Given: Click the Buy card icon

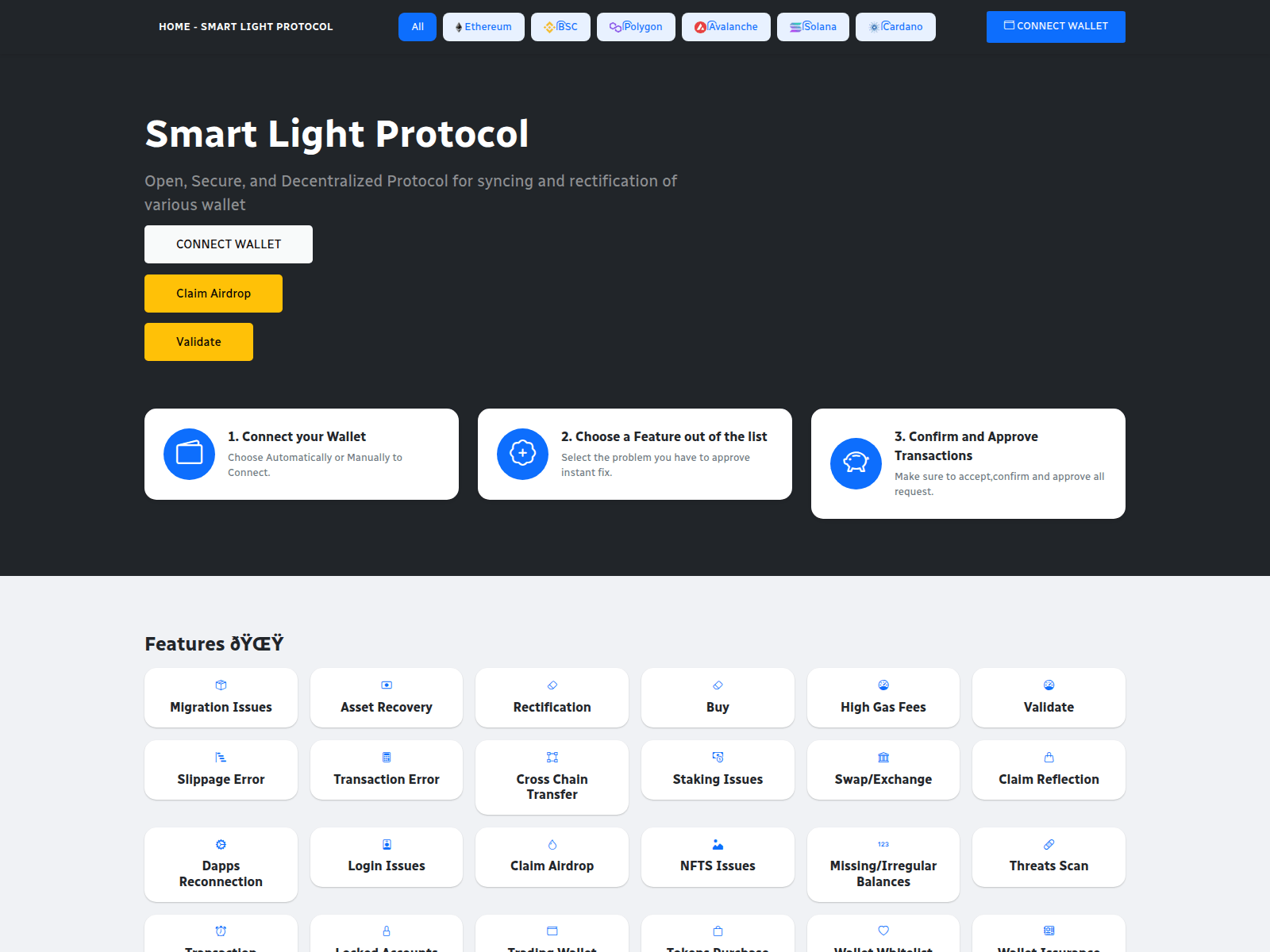Looking at the screenshot, I should point(718,685).
